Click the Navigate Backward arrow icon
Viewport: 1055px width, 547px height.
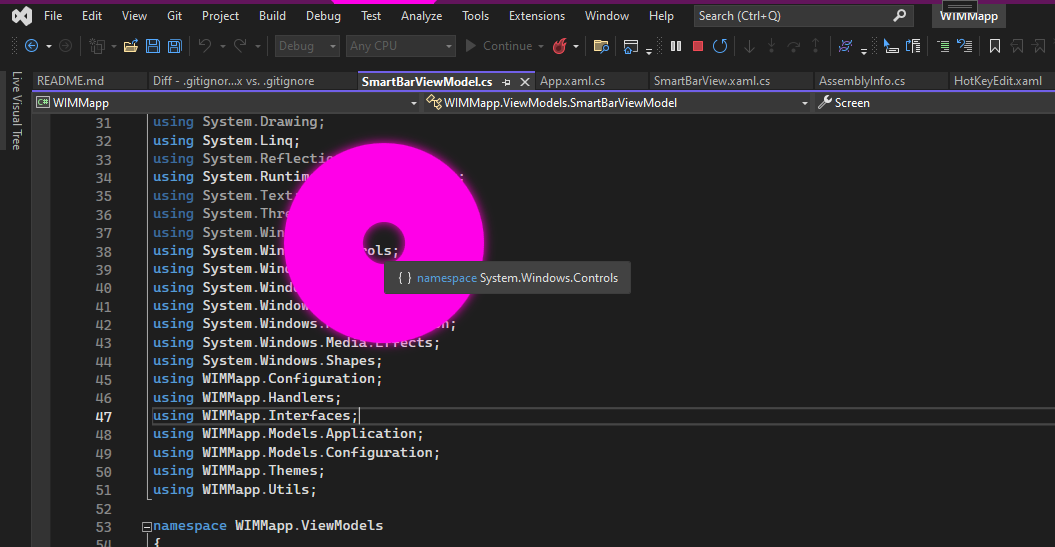pos(31,46)
